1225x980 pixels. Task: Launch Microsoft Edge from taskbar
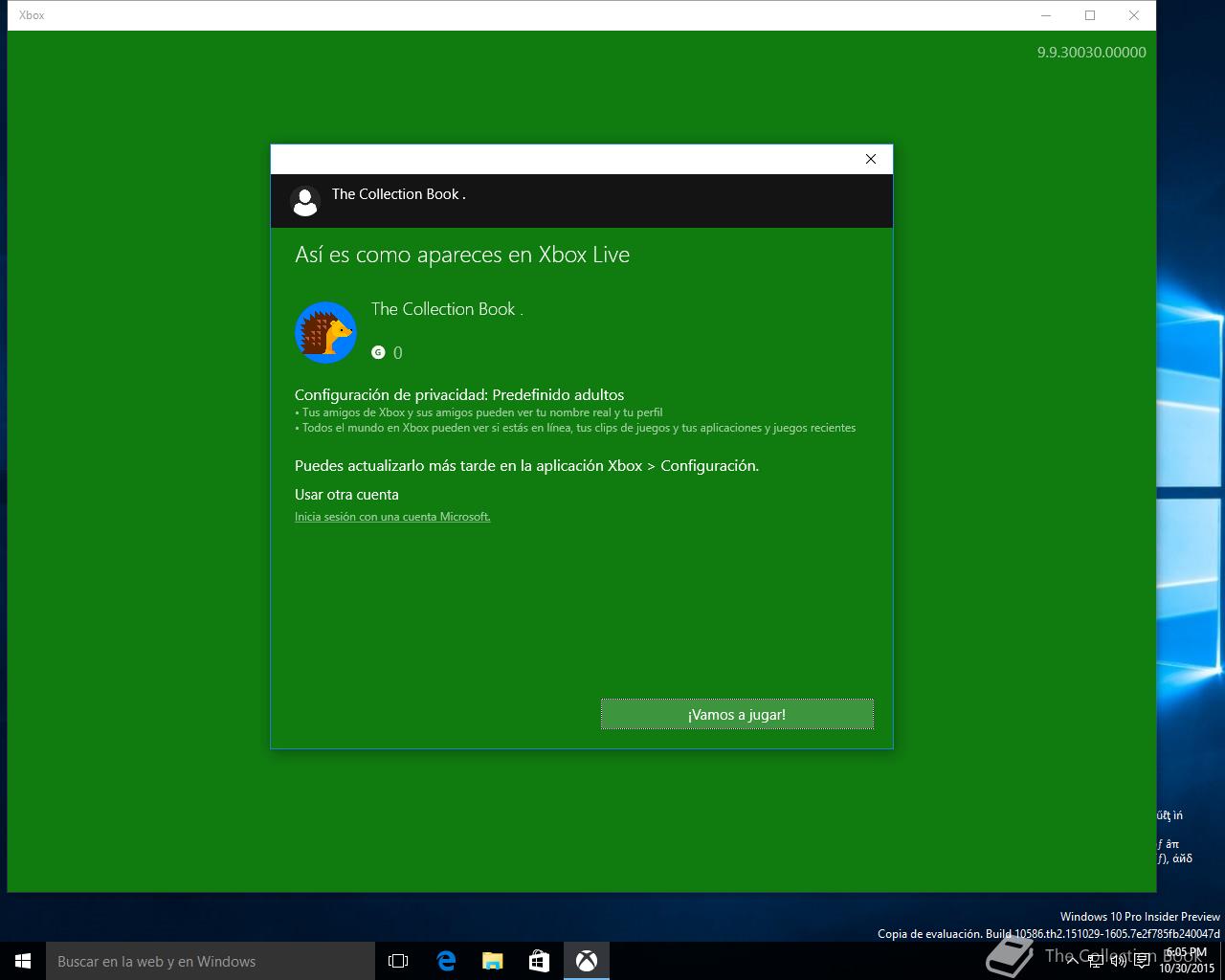[x=446, y=961]
